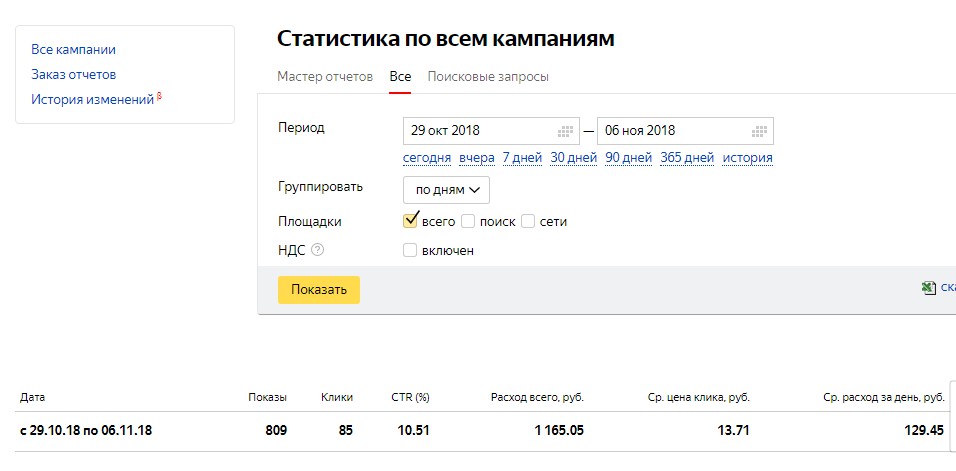The height and width of the screenshot is (471, 956).
Task: Click the 'вчера' period shortcut
Action: [477, 158]
